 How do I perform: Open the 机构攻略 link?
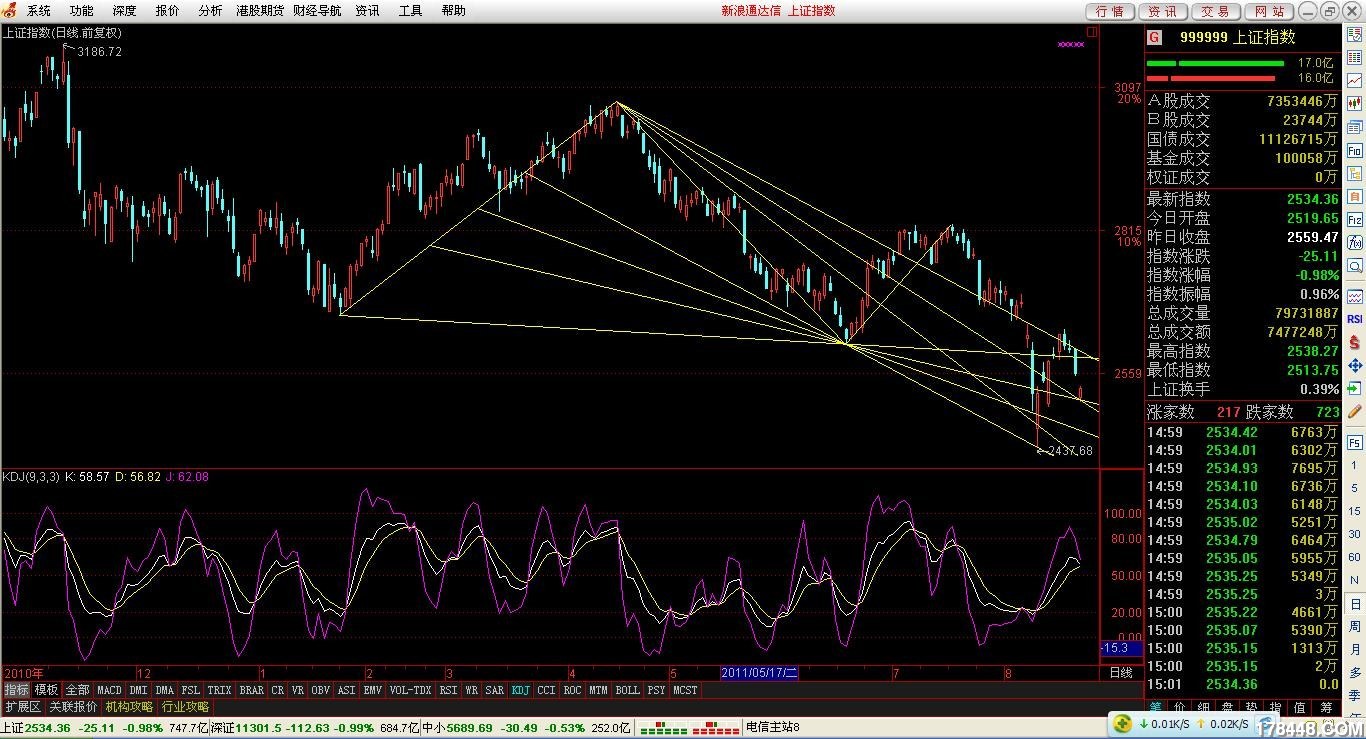(x=129, y=707)
